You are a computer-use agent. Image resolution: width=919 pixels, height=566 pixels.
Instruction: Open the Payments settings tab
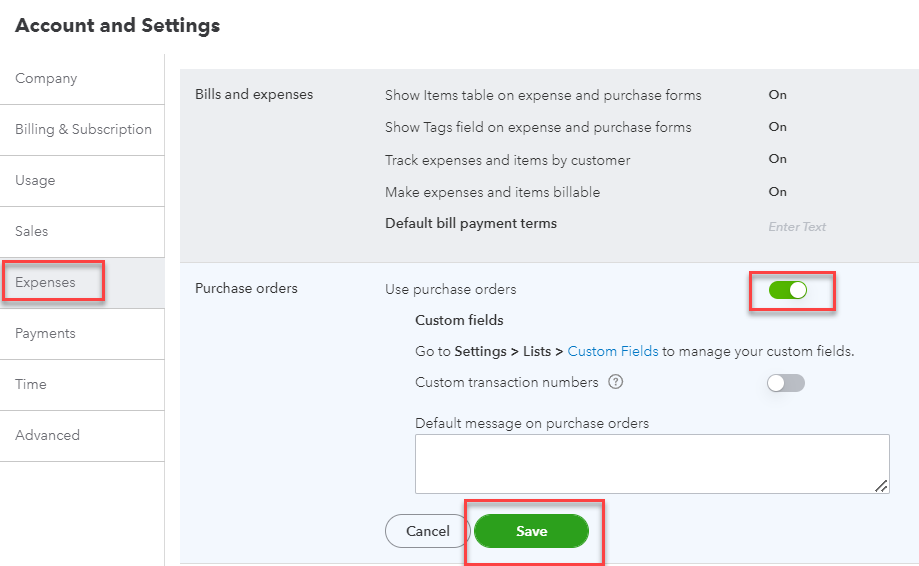(45, 333)
